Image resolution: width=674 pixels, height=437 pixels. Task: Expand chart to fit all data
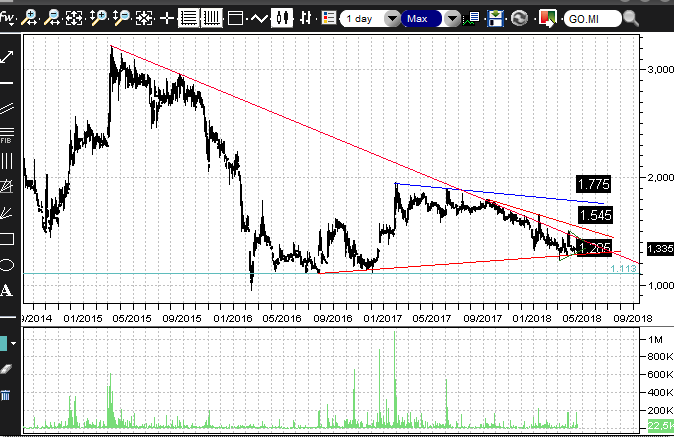tap(74, 18)
